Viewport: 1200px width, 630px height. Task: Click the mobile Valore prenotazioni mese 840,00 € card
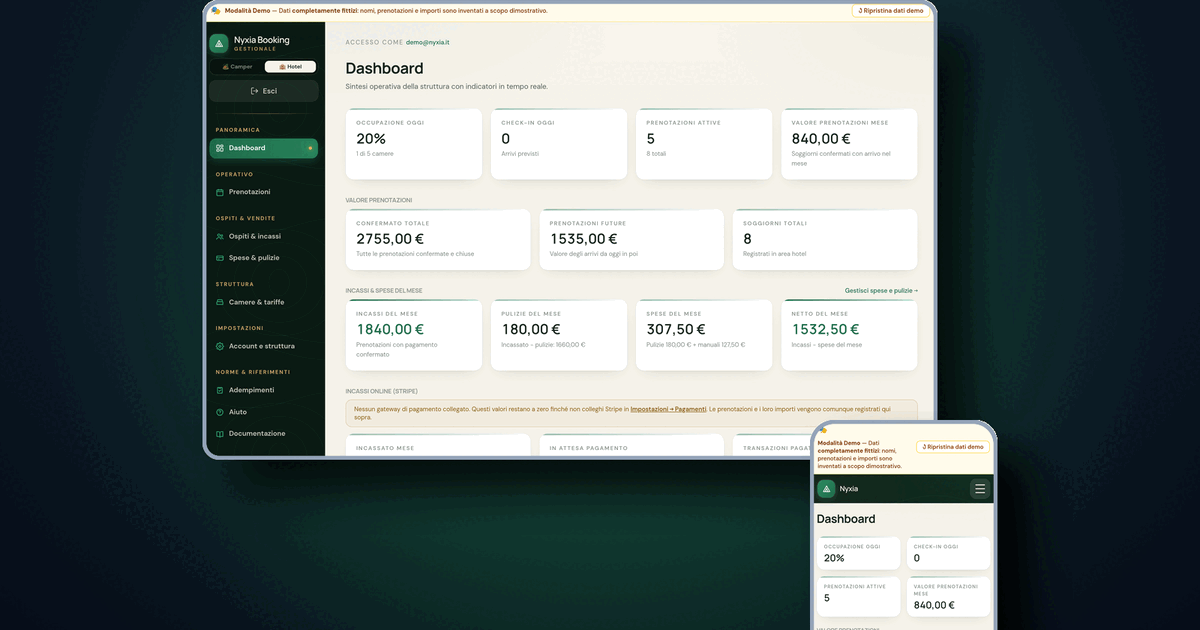[x=949, y=596]
